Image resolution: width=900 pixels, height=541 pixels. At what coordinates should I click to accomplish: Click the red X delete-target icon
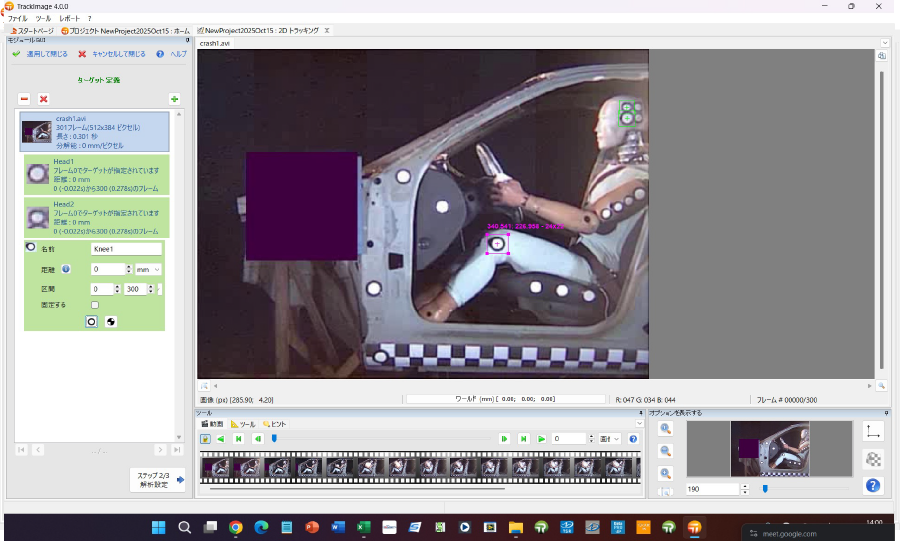coord(43,99)
